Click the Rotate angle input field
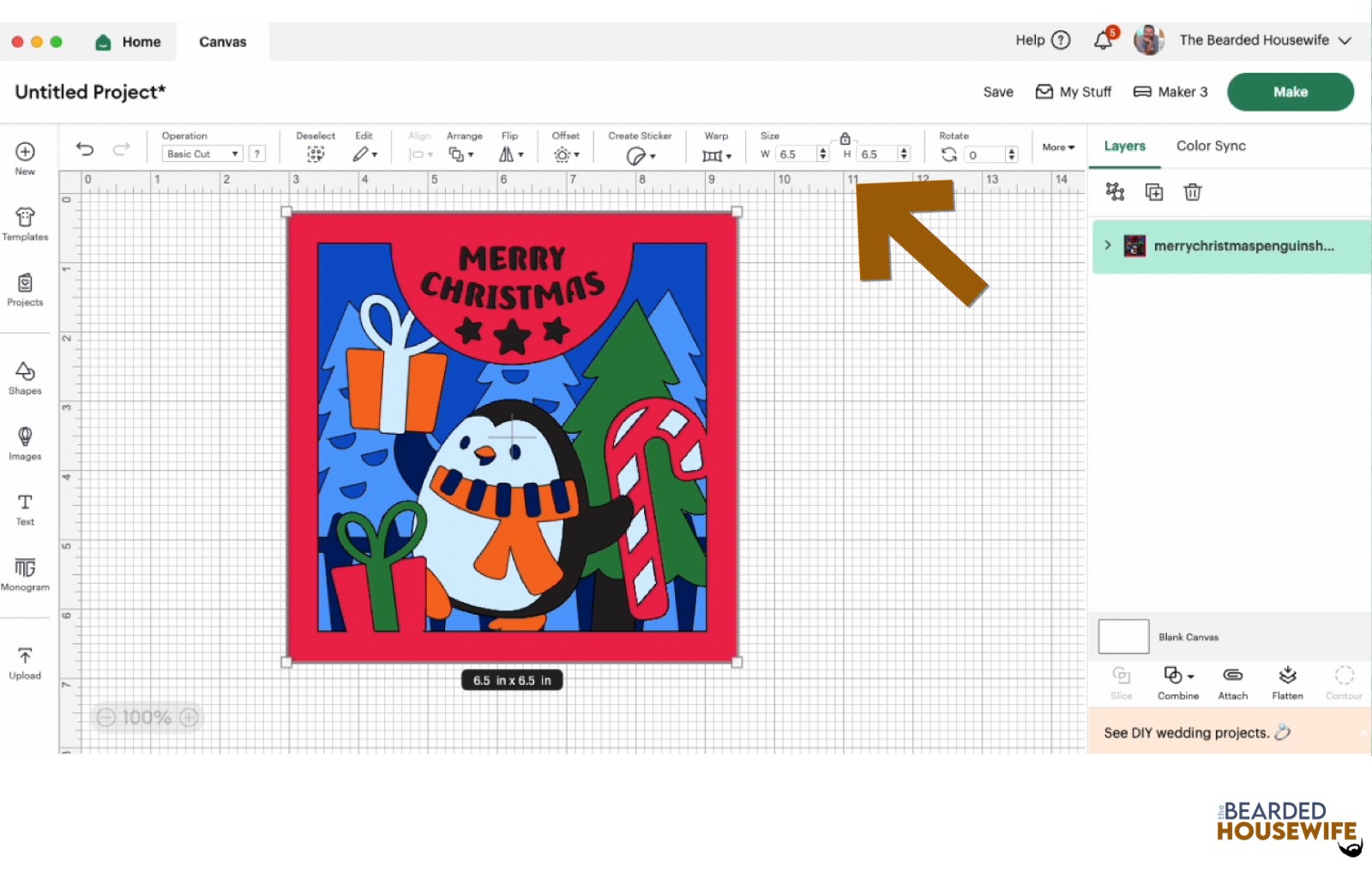Screen dimensions: 1372x872 (984, 155)
